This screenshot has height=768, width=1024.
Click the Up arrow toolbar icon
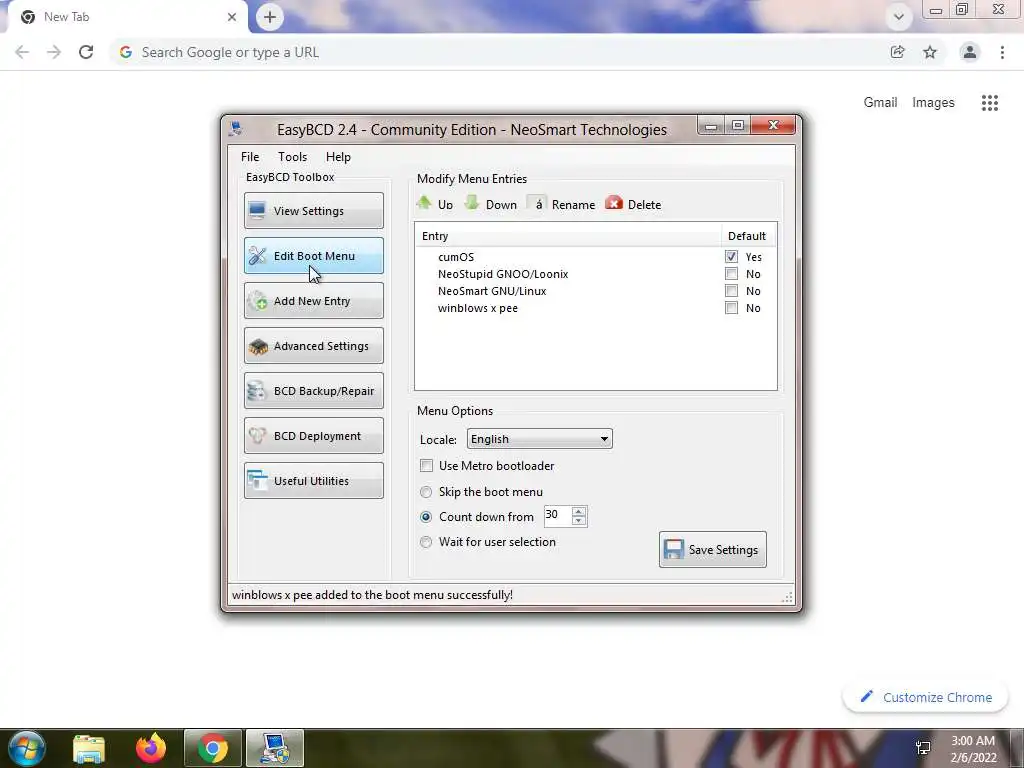point(424,203)
